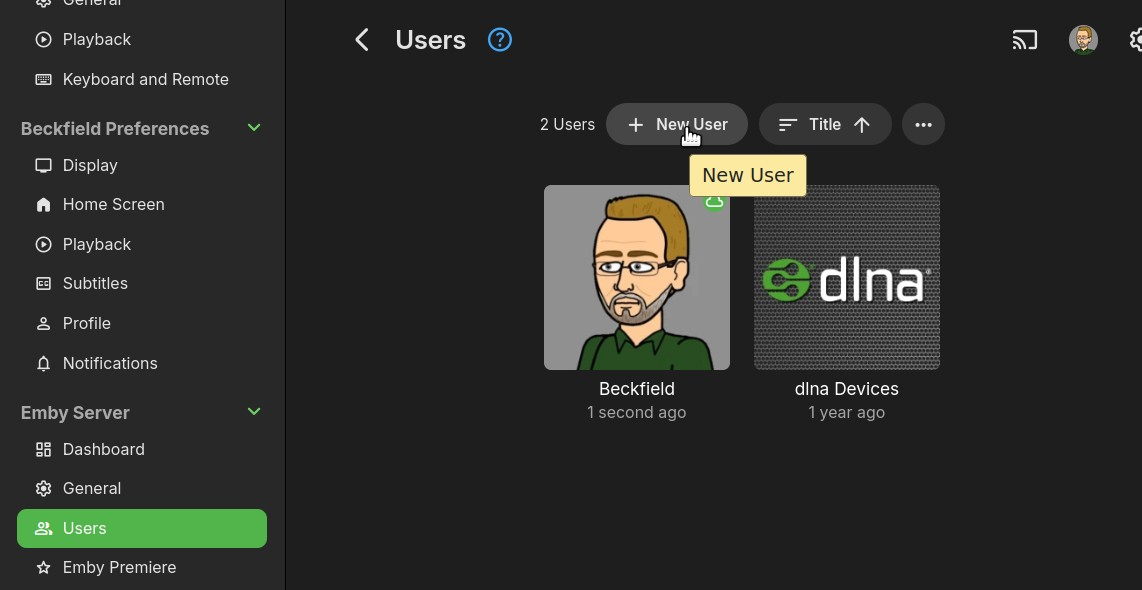The height and width of the screenshot is (590, 1142).
Task: Open Notifications preferences
Action: [x=142, y=363]
